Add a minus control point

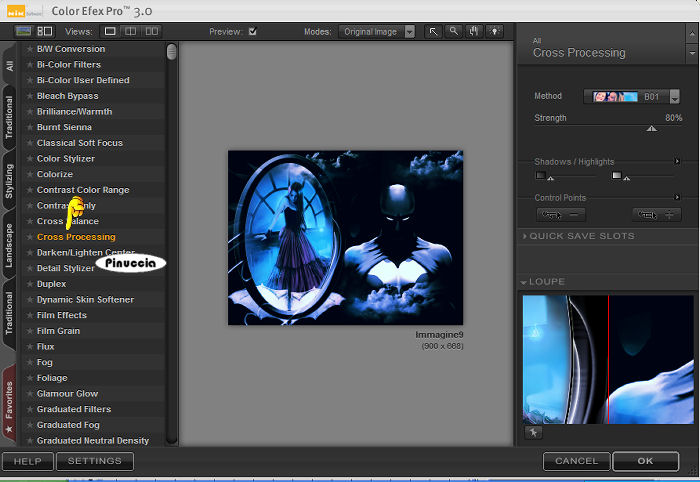[x=560, y=214]
